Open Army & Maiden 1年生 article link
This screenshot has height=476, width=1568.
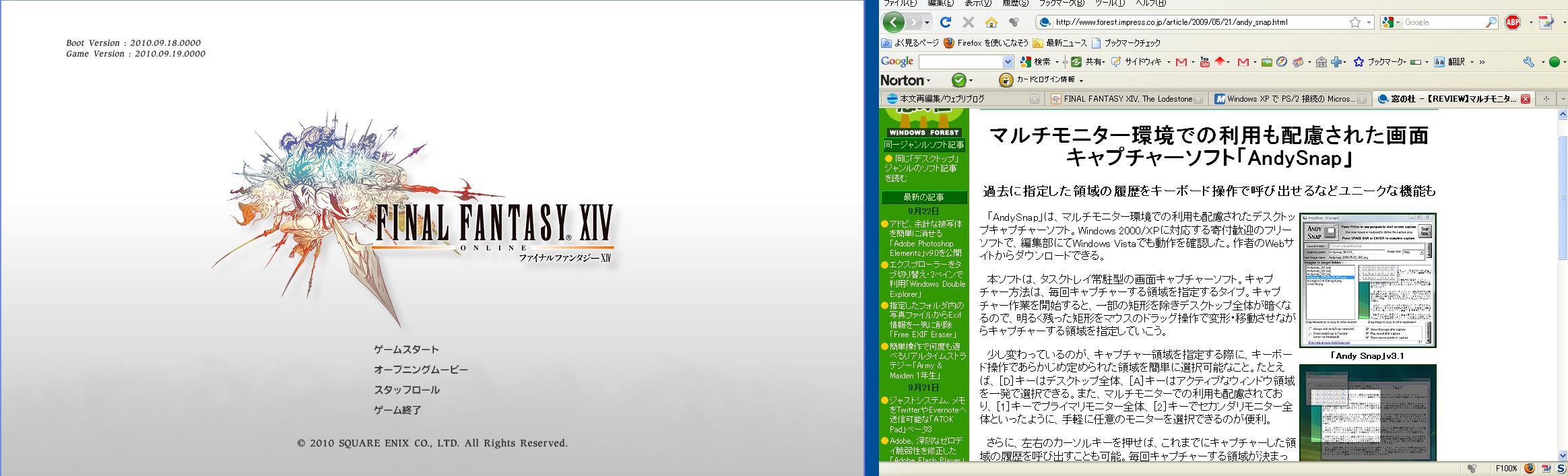coord(927,360)
